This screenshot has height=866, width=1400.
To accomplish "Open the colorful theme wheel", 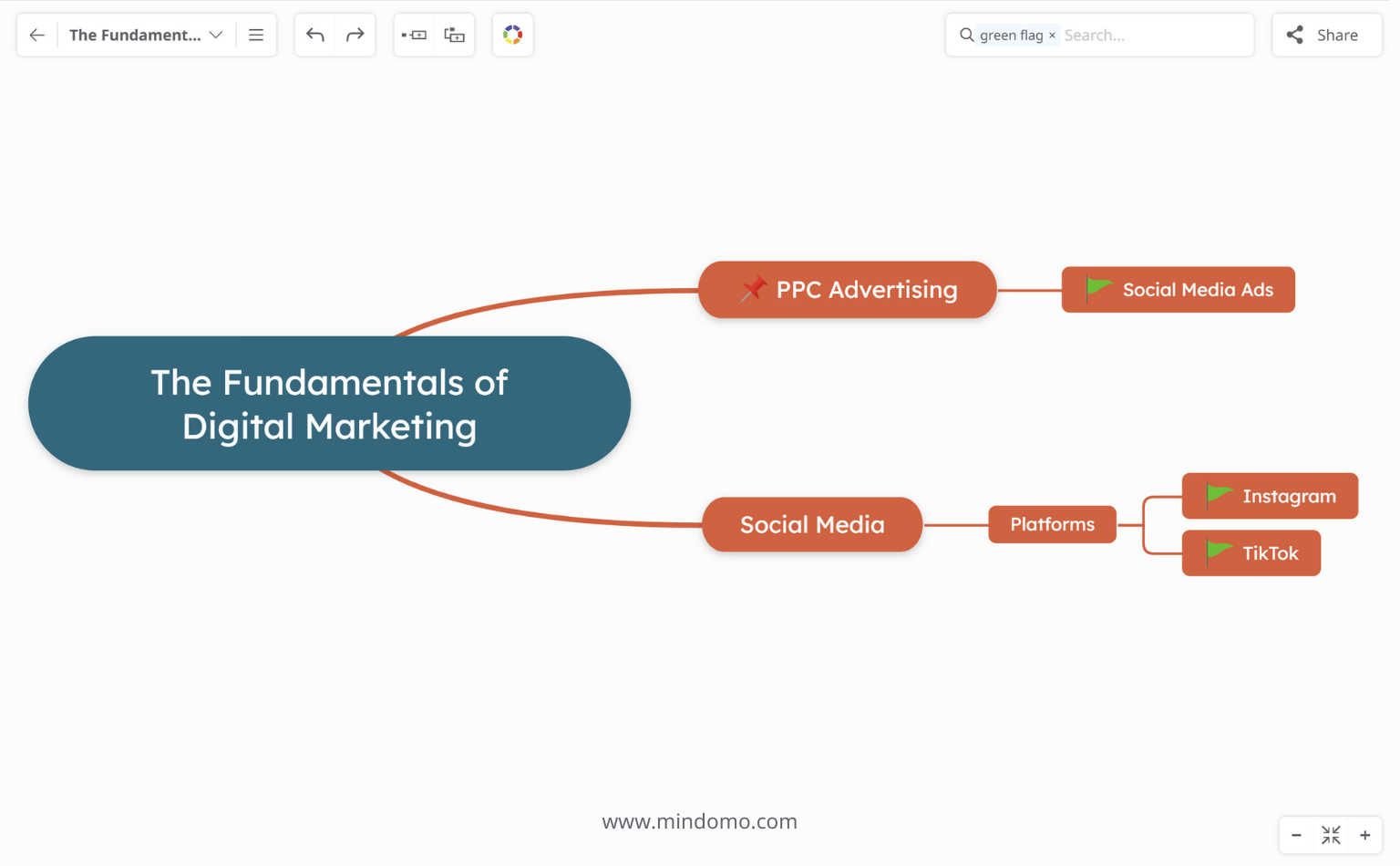I will point(512,36).
